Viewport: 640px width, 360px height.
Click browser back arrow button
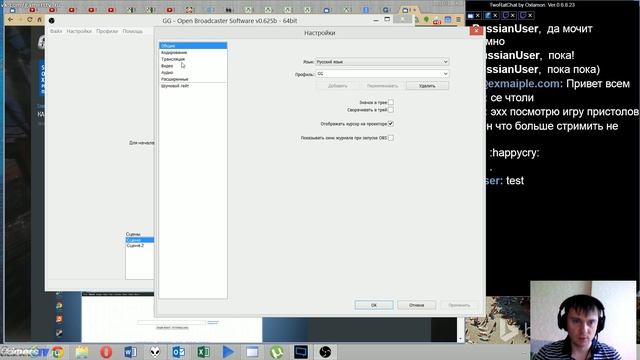[x=11, y=19]
